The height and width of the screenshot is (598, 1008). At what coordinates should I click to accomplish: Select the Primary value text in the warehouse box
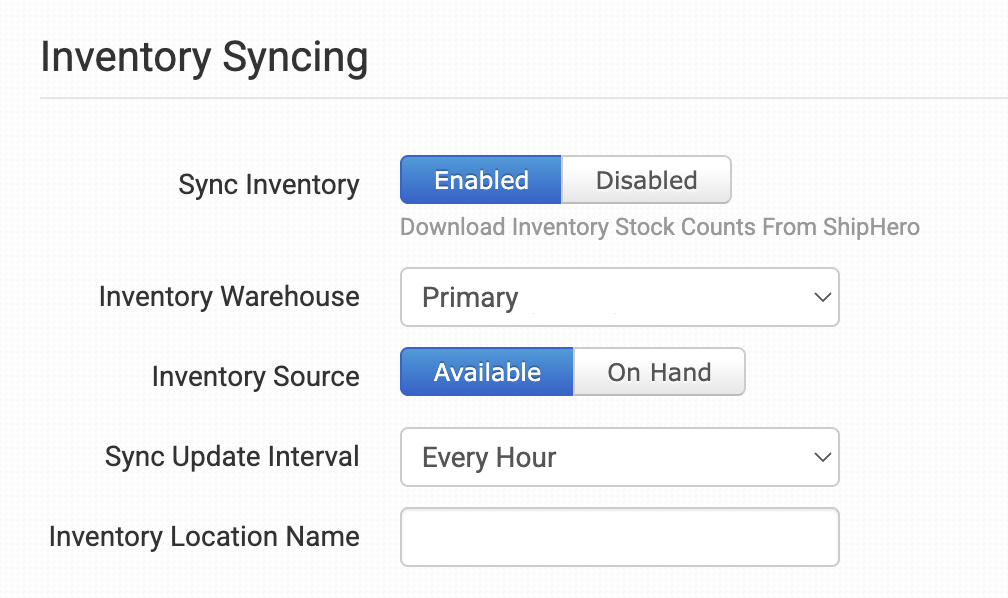coord(470,298)
